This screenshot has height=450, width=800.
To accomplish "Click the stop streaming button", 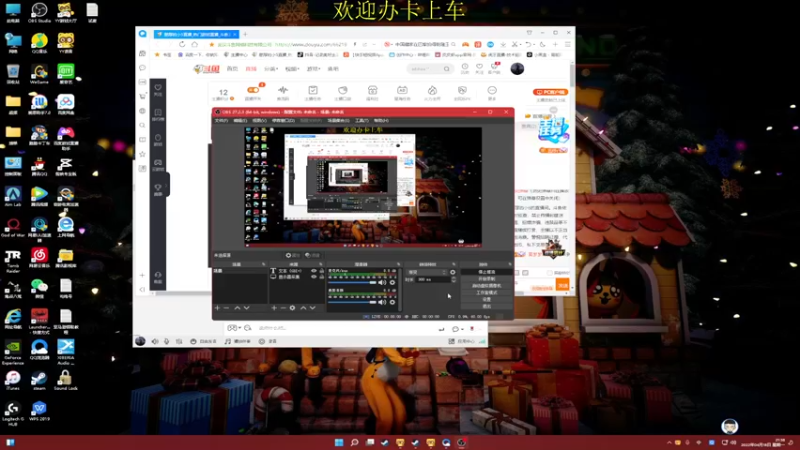I will [487, 272].
